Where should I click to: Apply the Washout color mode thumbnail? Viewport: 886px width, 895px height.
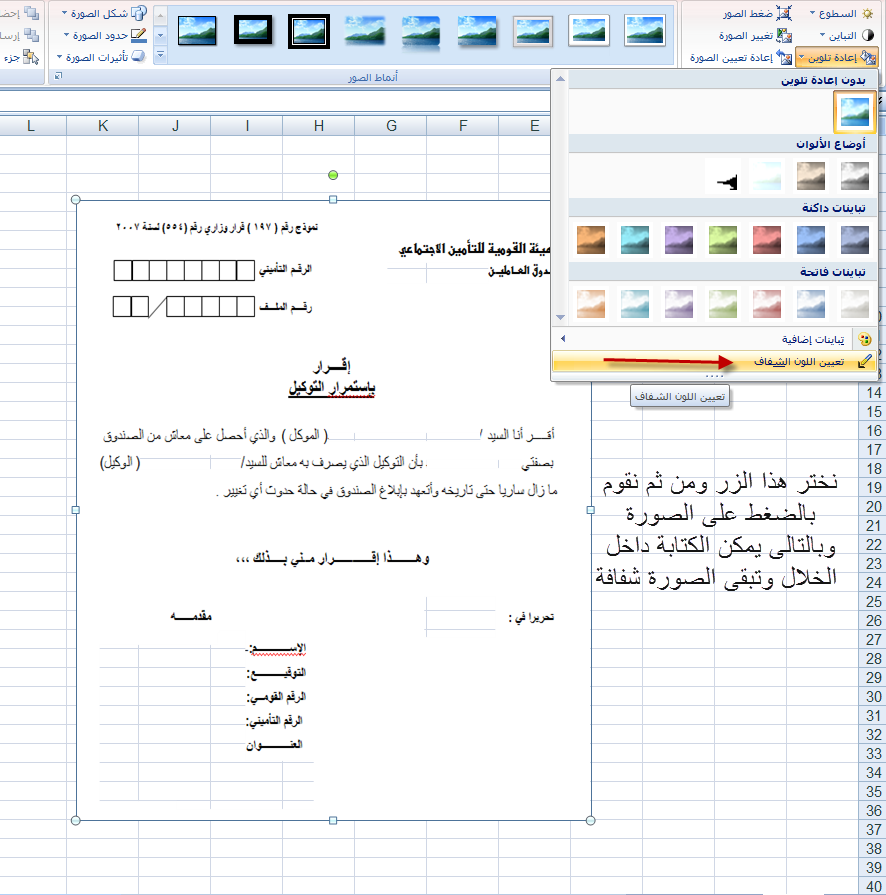[767, 175]
